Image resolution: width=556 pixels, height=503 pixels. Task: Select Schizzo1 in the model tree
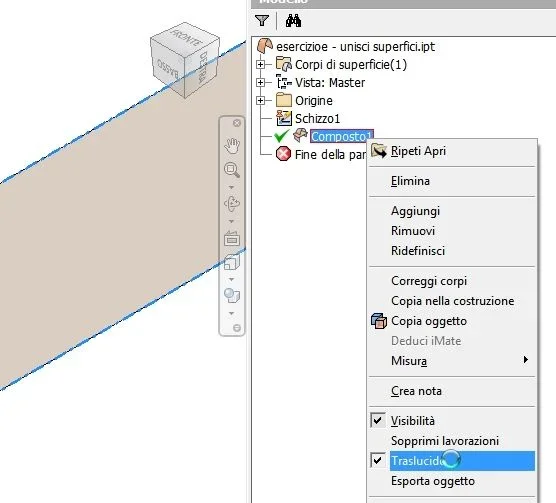tap(317, 118)
